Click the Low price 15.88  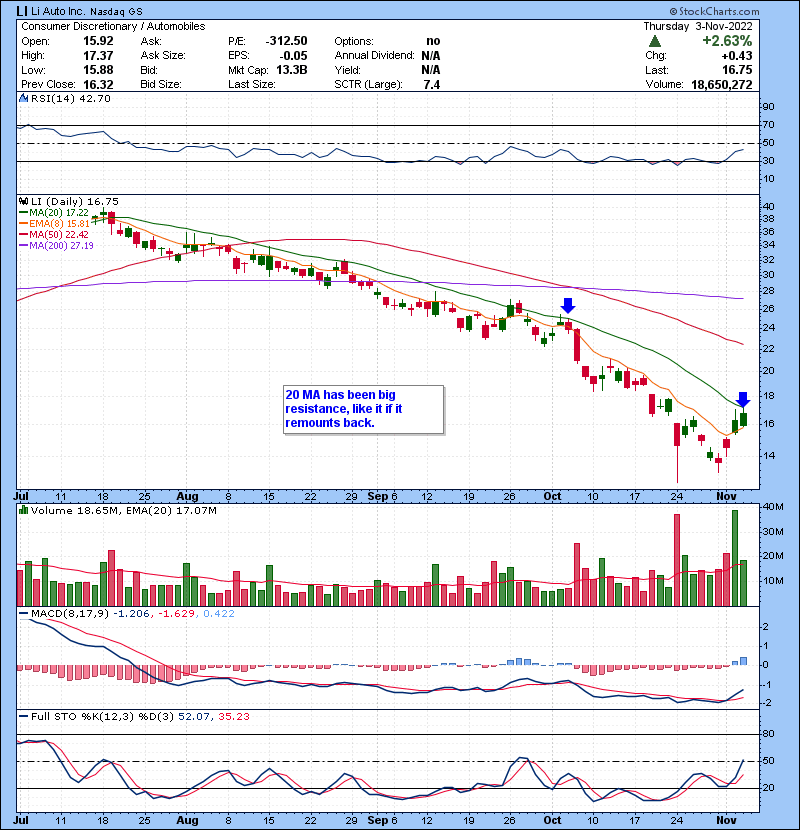[x=98, y=70]
